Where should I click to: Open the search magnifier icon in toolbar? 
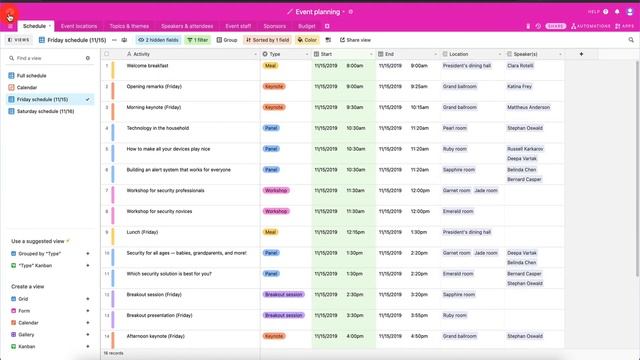click(631, 40)
